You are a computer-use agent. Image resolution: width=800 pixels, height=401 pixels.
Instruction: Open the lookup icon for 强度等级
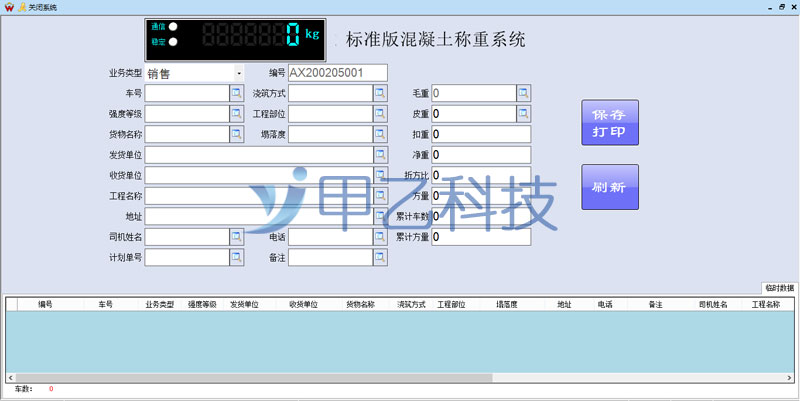[x=237, y=113]
